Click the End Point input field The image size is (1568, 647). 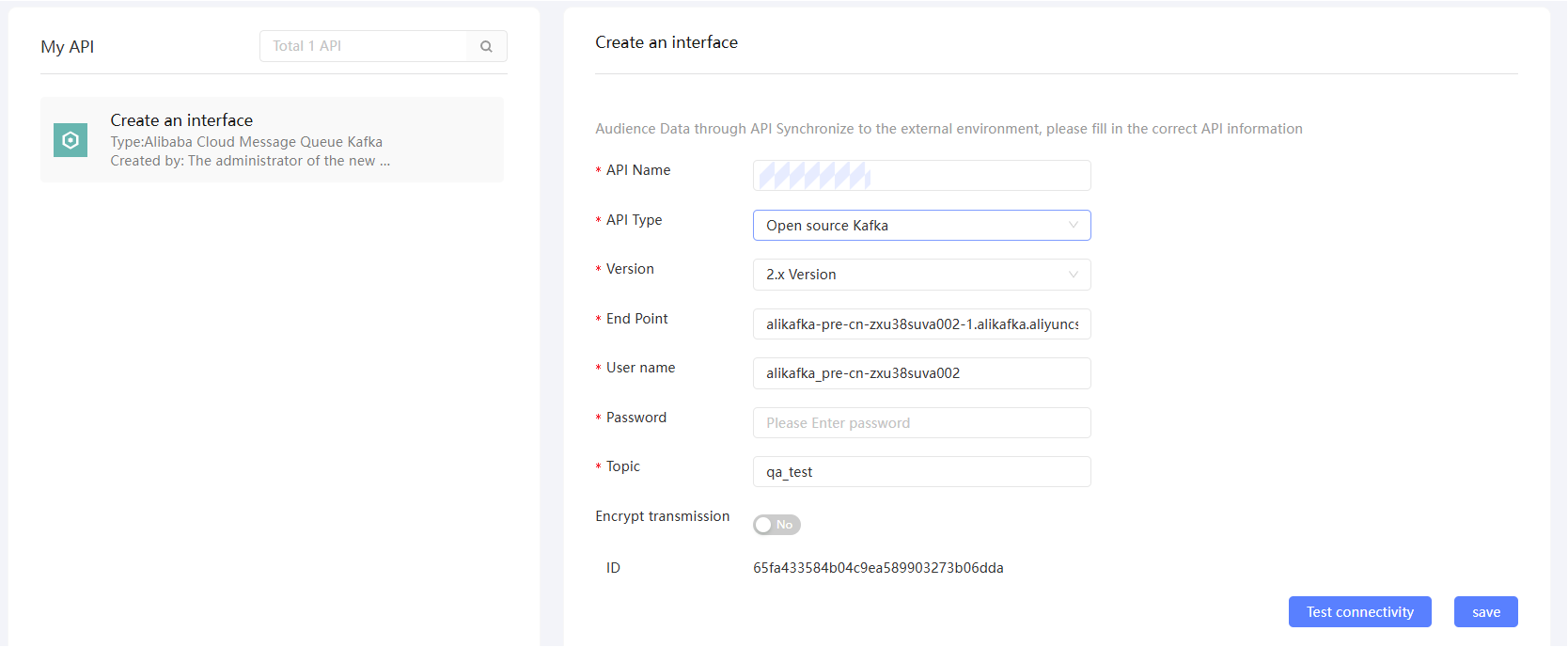(x=921, y=324)
